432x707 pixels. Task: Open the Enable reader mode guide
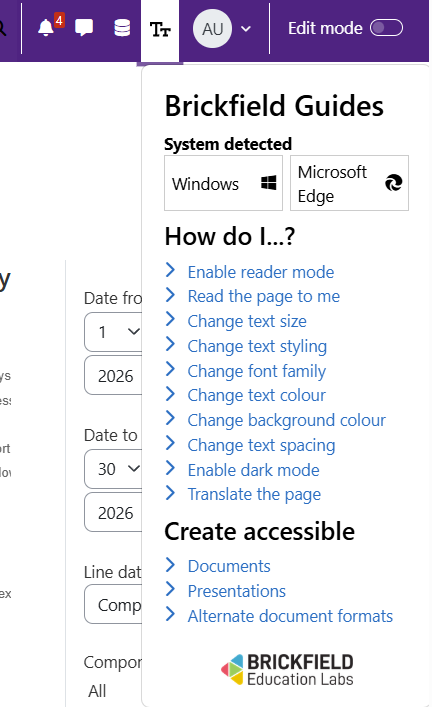(x=261, y=272)
